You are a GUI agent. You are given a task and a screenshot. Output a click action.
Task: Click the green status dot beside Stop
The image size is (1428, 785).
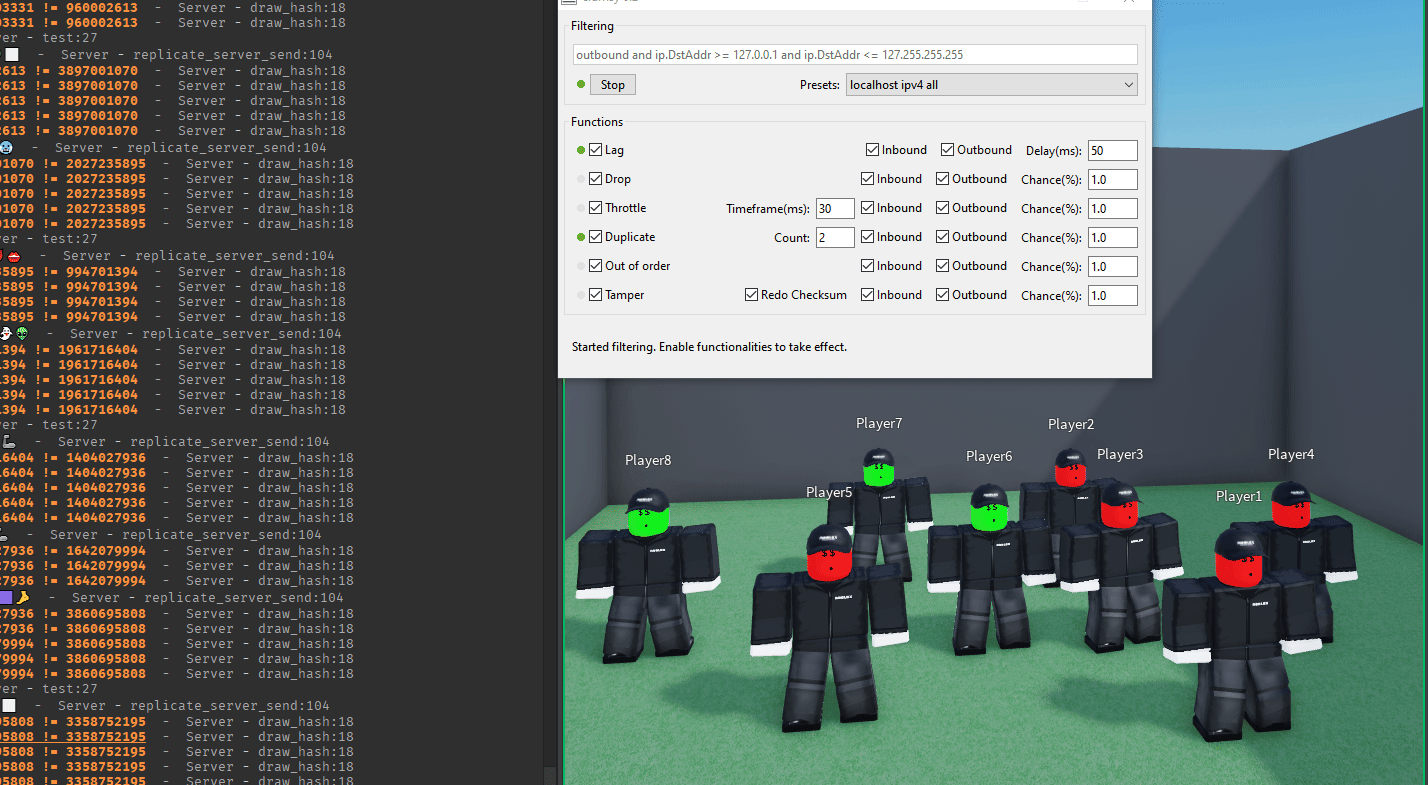point(581,85)
